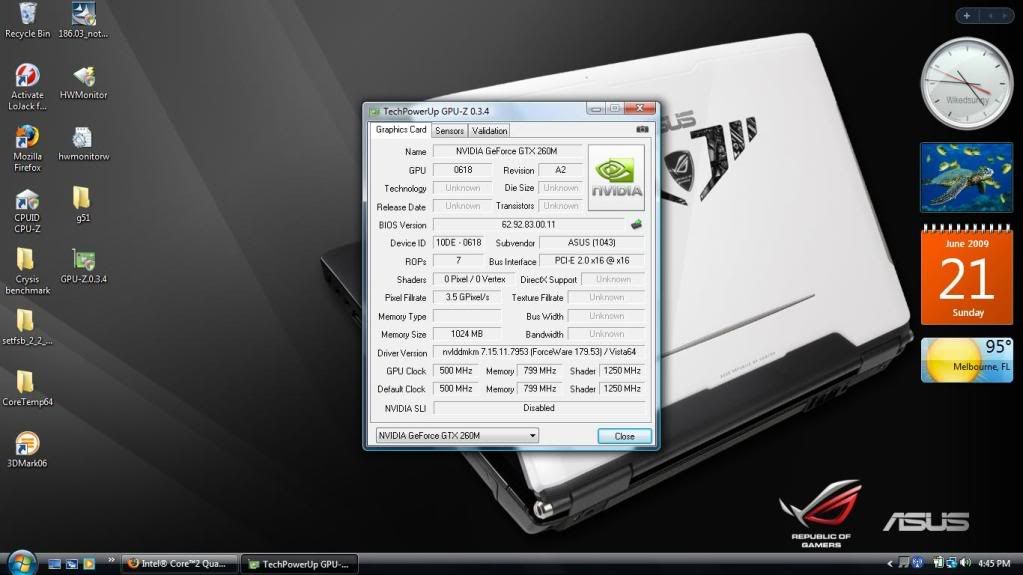Switch to the Validation tab
1023x575 pixels.
pos(489,130)
